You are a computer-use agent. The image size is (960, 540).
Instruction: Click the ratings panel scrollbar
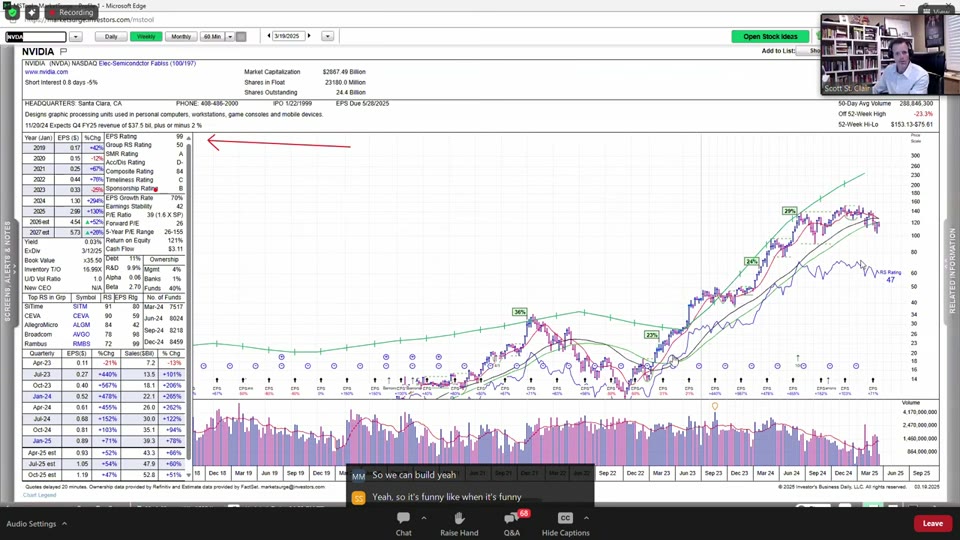(x=189, y=303)
